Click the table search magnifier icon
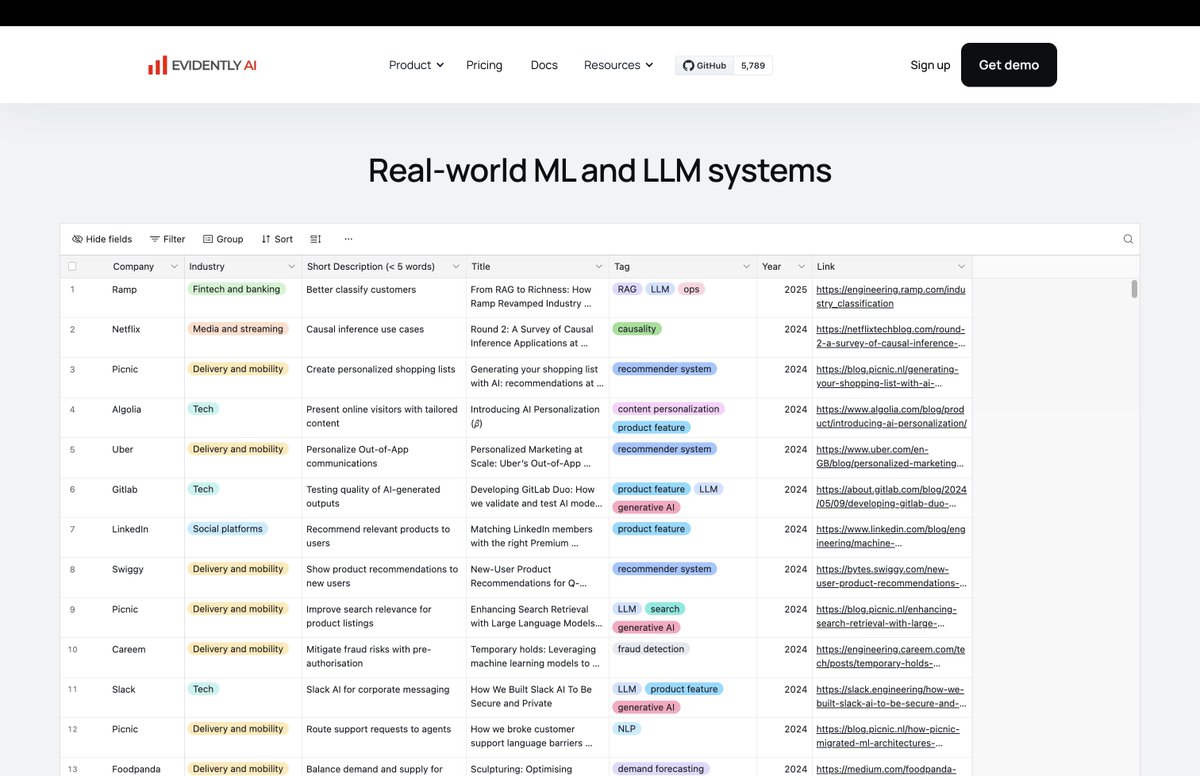Viewport: 1200px width, 776px height. pyautogui.click(x=1128, y=239)
